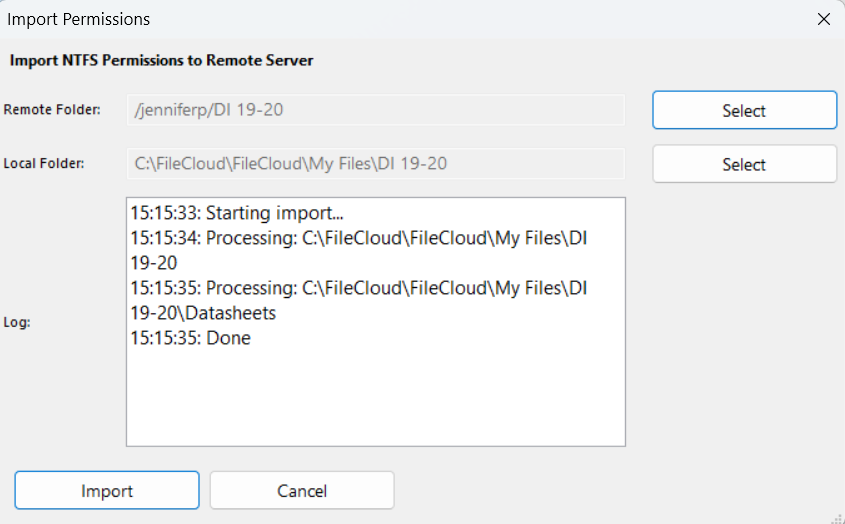The height and width of the screenshot is (524, 845).
Task: Click the resize grip in the dialog corner
Action: coord(836,516)
